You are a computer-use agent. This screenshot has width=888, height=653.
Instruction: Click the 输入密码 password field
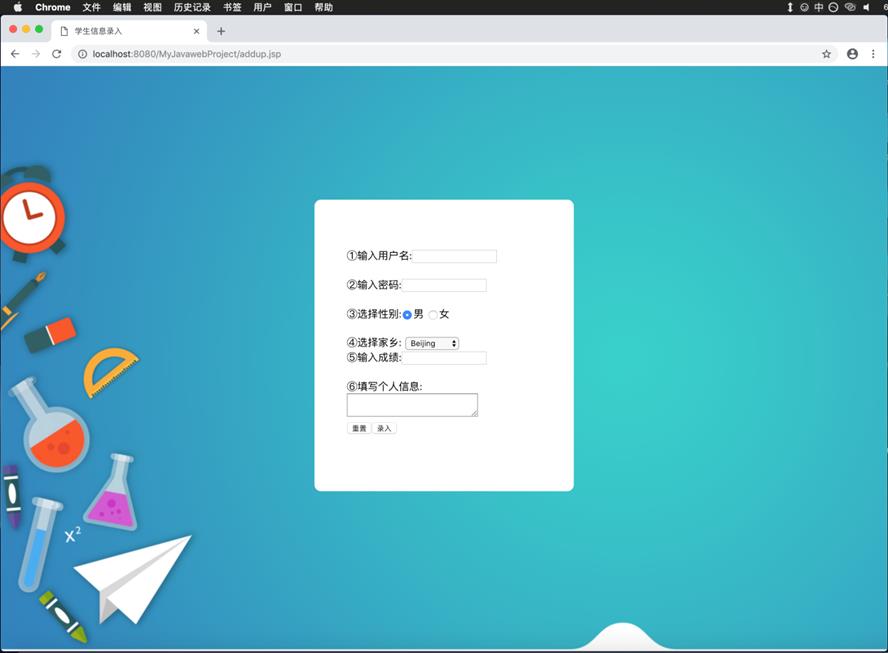(x=445, y=286)
